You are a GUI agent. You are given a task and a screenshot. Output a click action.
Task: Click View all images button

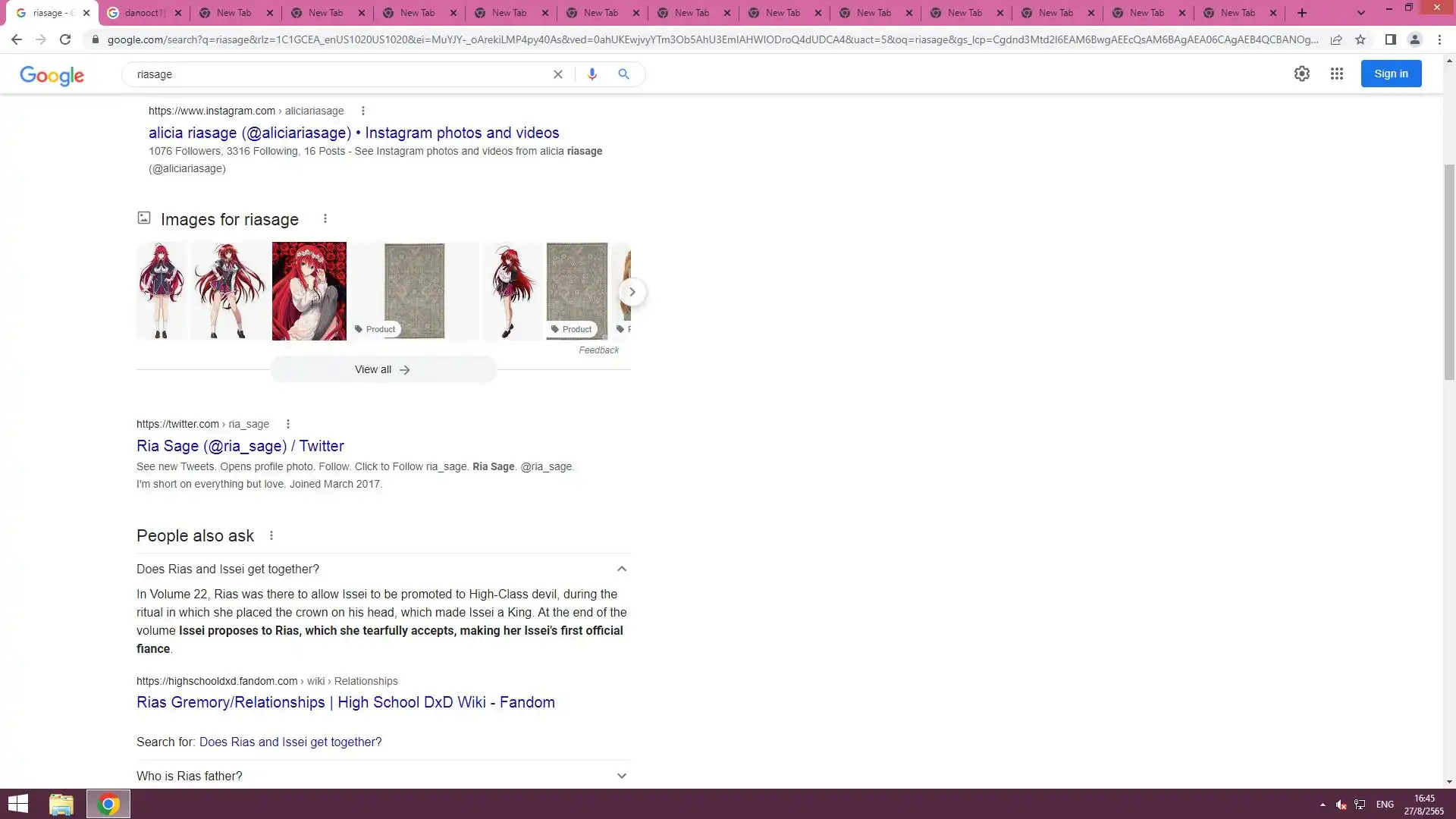point(383,370)
